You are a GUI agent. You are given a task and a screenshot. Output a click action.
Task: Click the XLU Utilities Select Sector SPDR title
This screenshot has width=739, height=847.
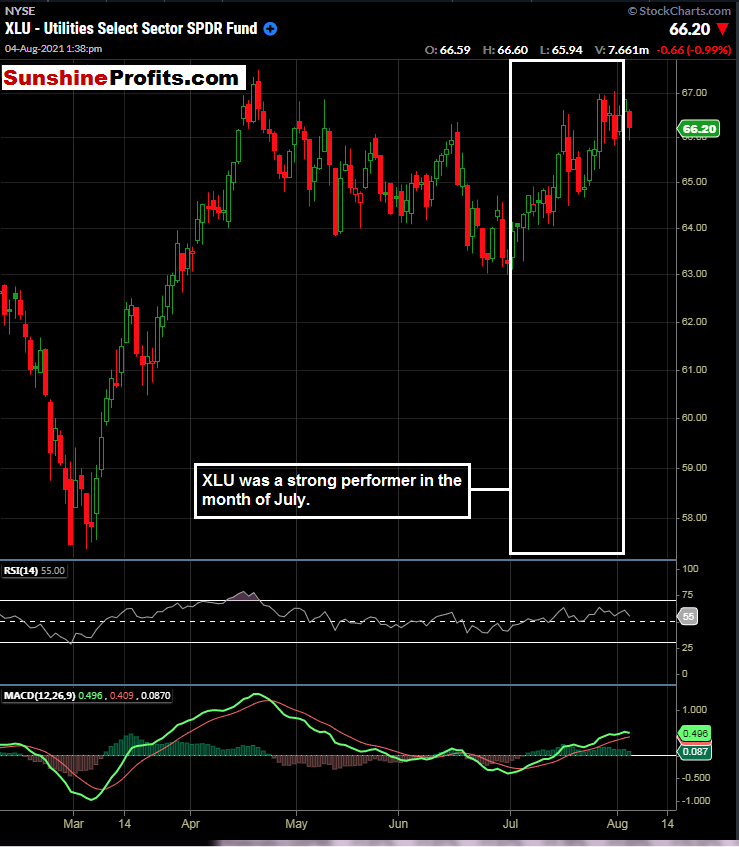[x=131, y=29]
